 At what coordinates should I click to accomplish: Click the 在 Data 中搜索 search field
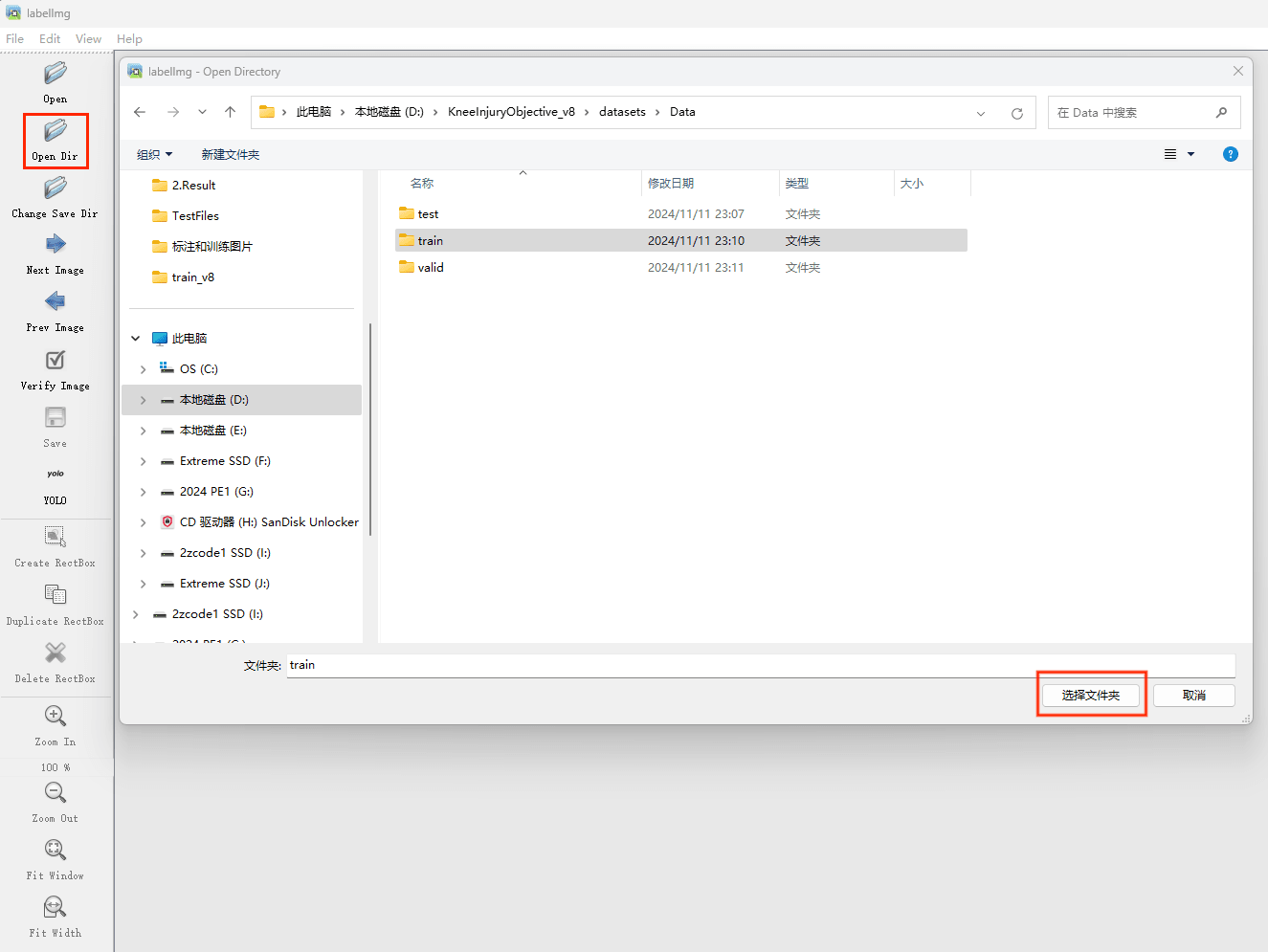[x=1132, y=113]
